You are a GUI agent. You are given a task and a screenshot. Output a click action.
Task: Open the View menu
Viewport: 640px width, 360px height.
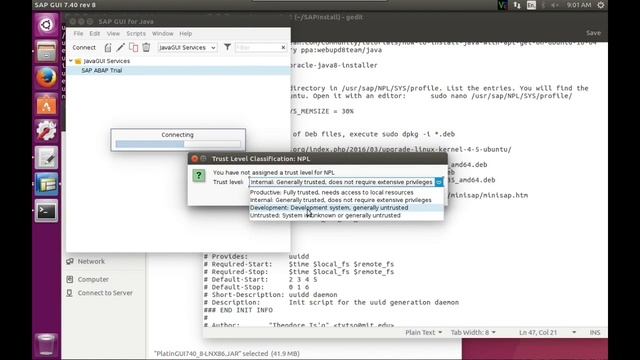113,33
